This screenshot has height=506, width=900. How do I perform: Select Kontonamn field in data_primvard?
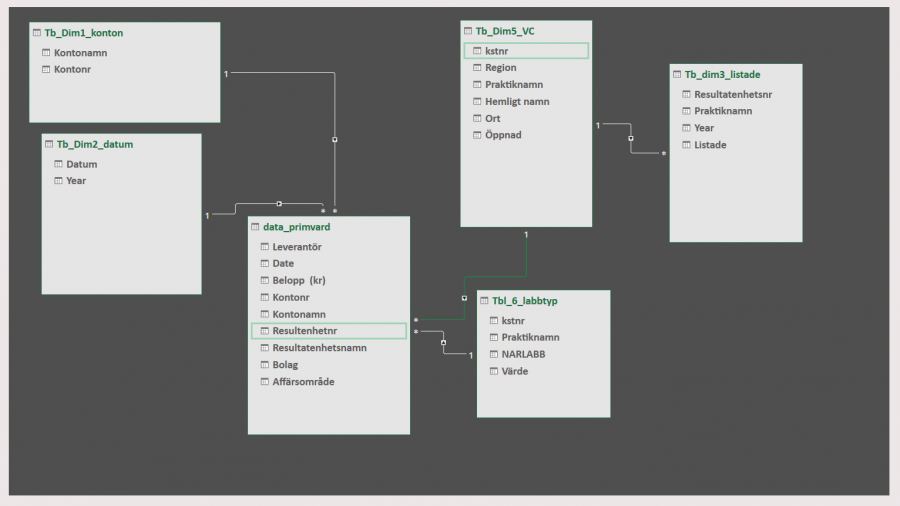click(x=298, y=314)
